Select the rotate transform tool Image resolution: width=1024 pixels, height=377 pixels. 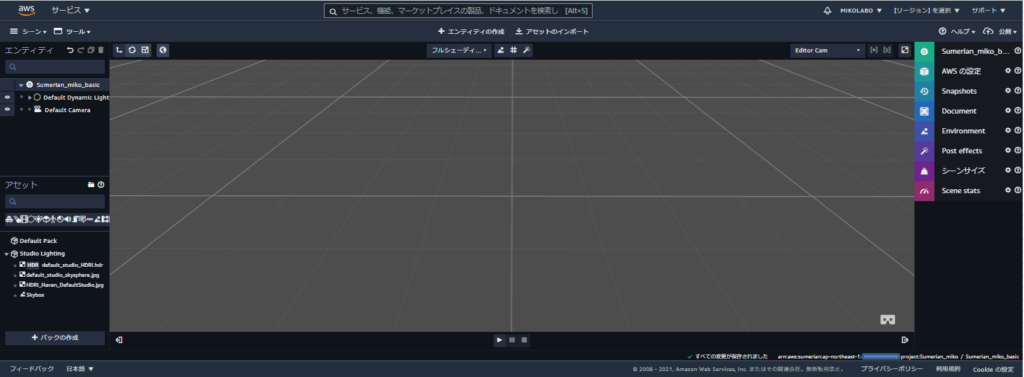pos(132,50)
